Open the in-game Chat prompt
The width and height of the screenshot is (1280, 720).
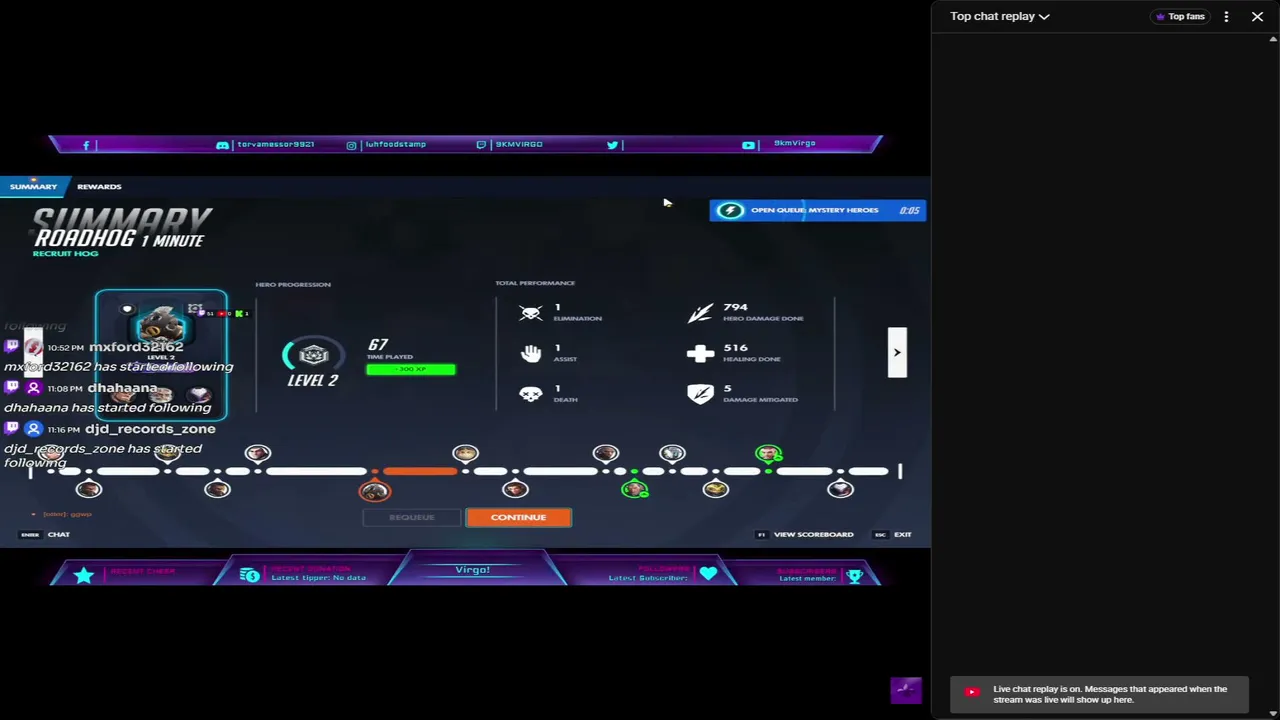[x=46, y=535]
